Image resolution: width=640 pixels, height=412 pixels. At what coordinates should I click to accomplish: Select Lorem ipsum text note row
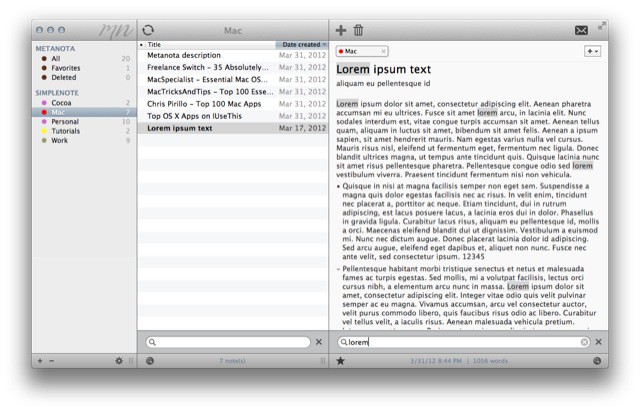point(233,128)
